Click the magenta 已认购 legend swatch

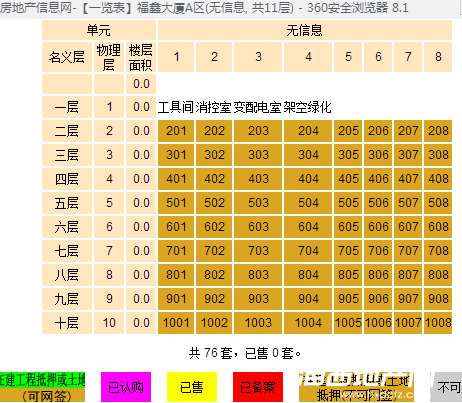click(126, 387)
